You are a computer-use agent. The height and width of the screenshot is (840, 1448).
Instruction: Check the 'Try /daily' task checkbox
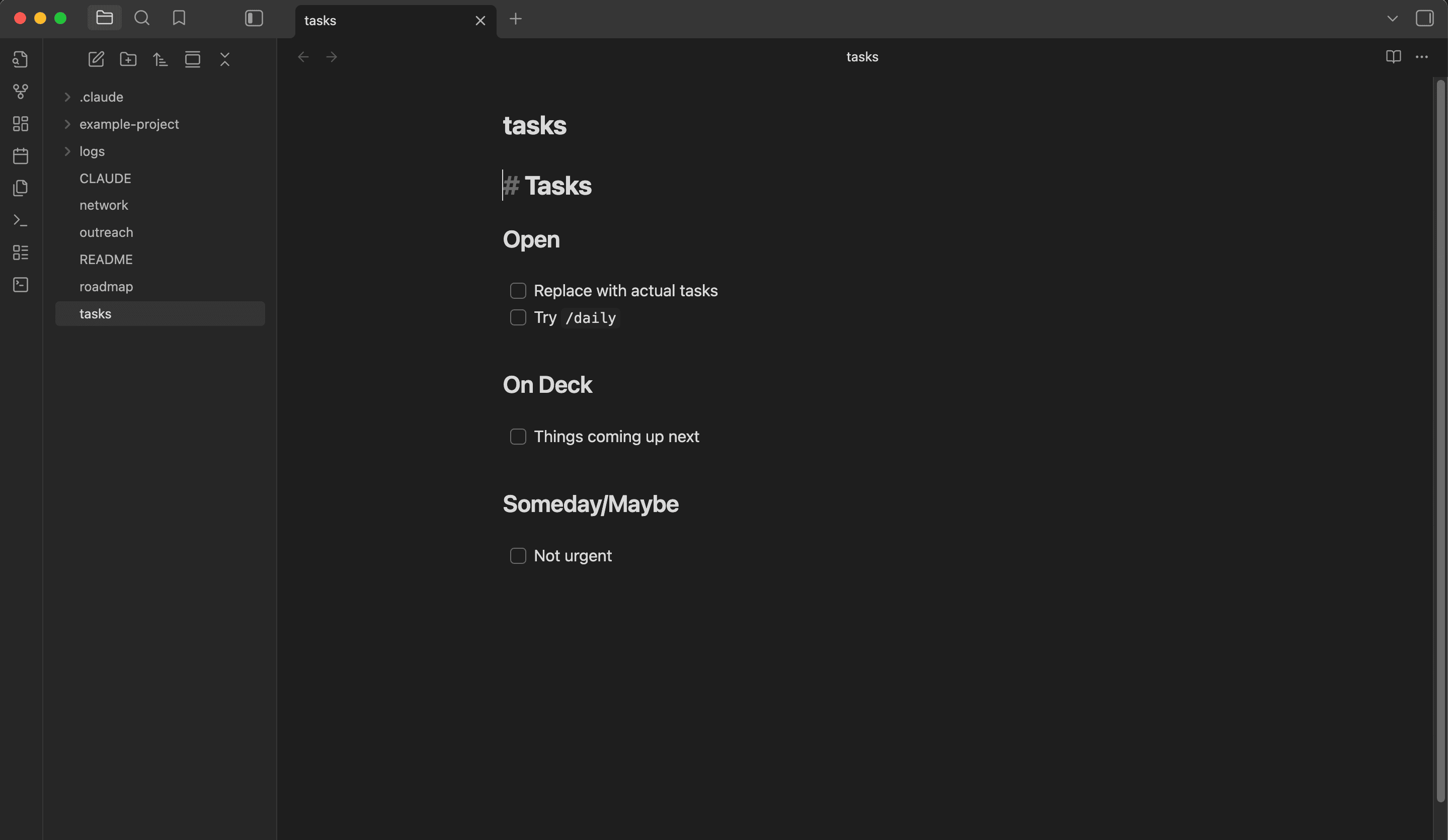[518, 317]
